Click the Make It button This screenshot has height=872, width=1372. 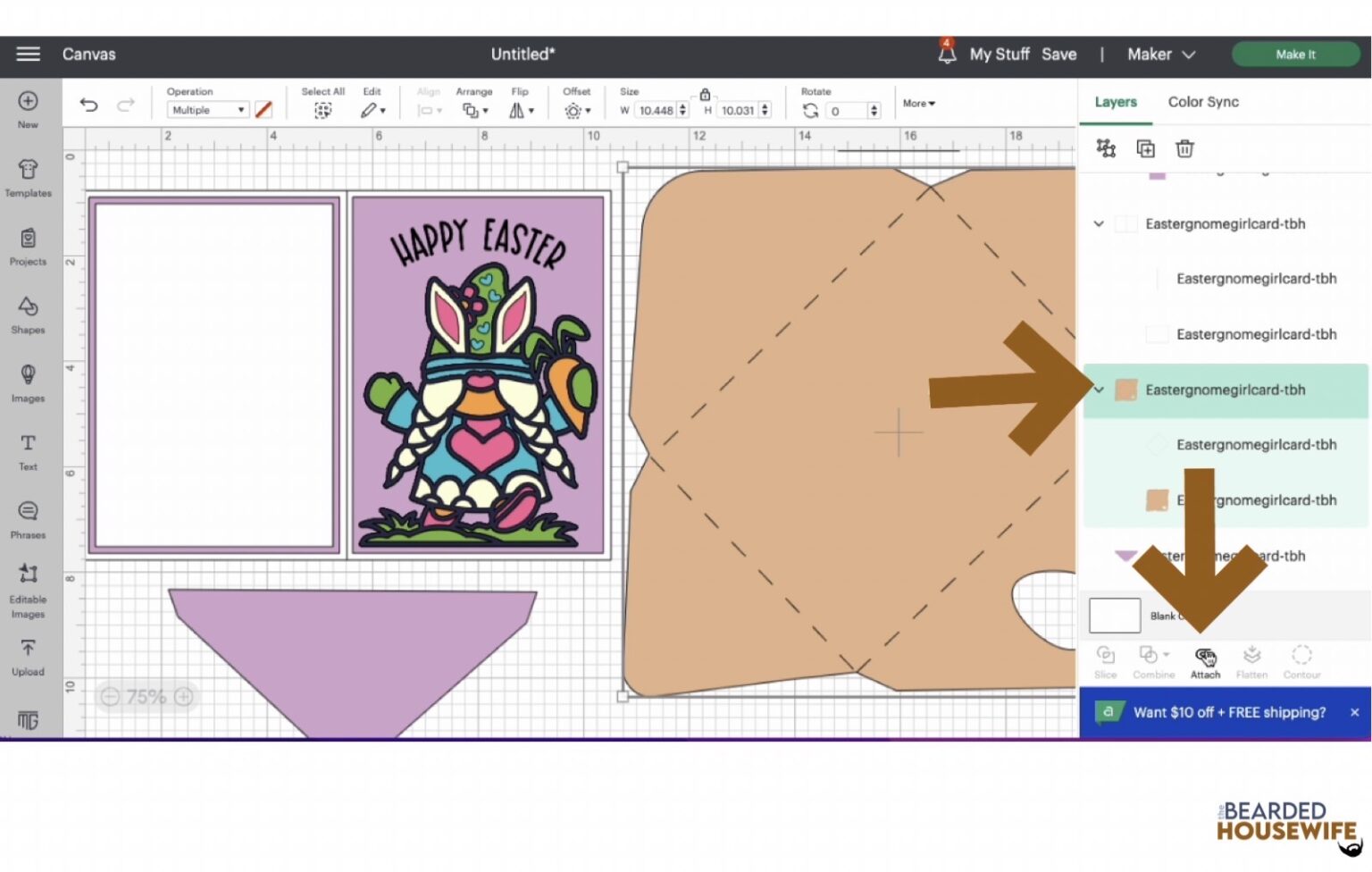pyautogui.click(x=1295, y=54)
